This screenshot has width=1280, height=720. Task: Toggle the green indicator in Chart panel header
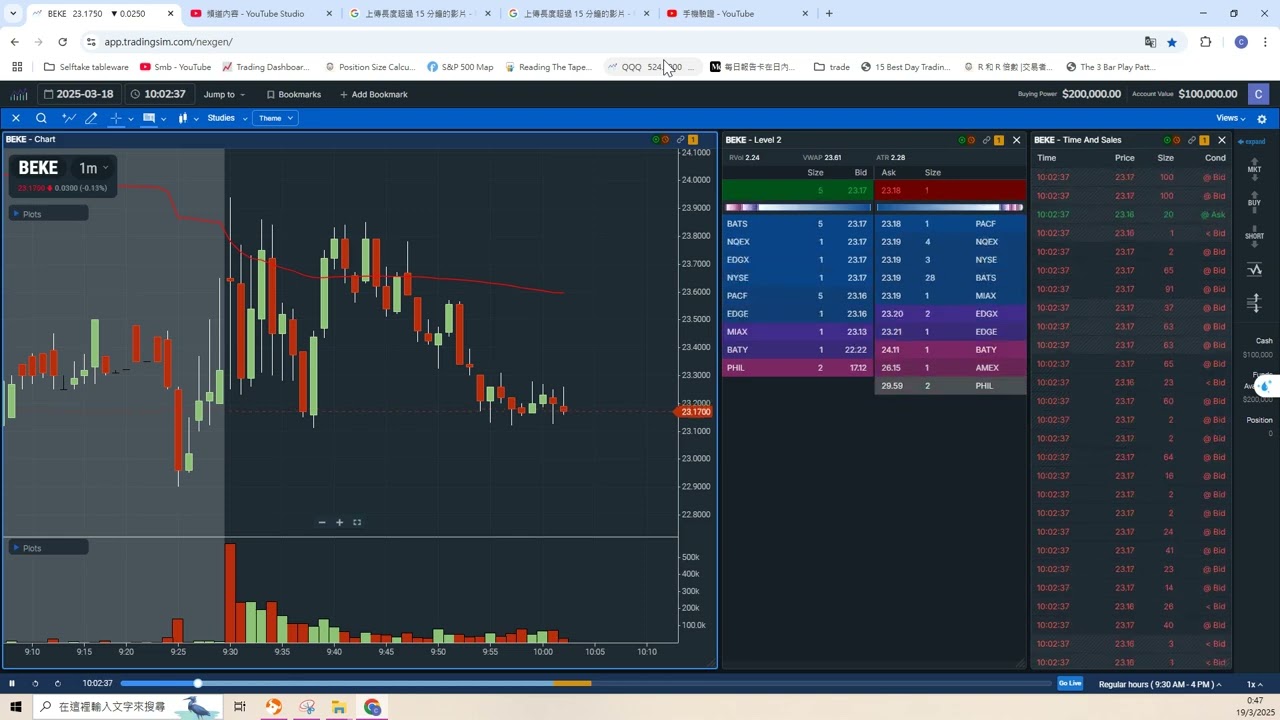click(656, 140)
